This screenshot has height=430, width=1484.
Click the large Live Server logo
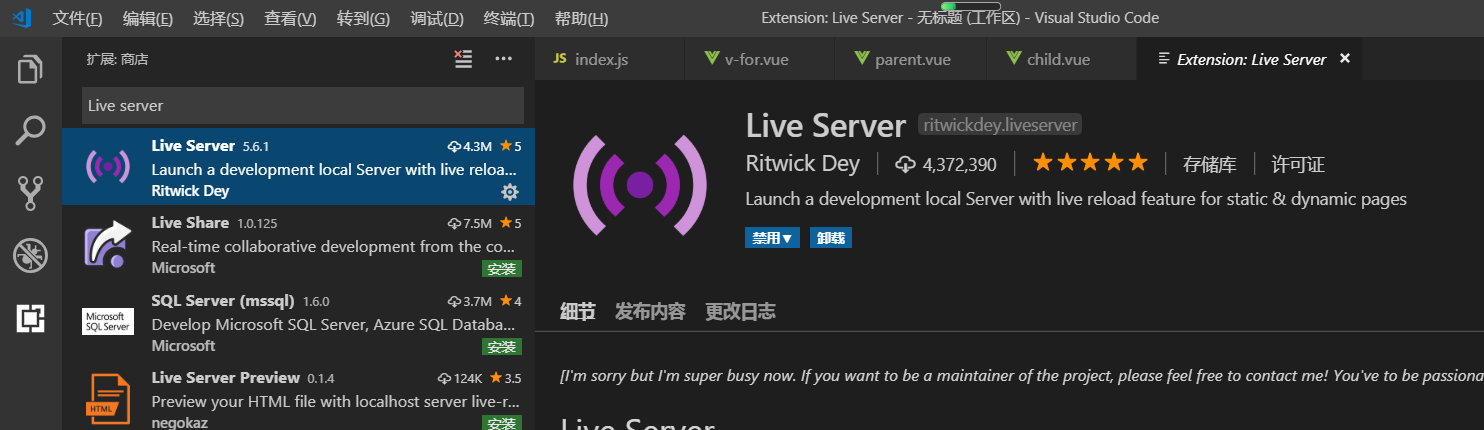click(x=639, y=185)
